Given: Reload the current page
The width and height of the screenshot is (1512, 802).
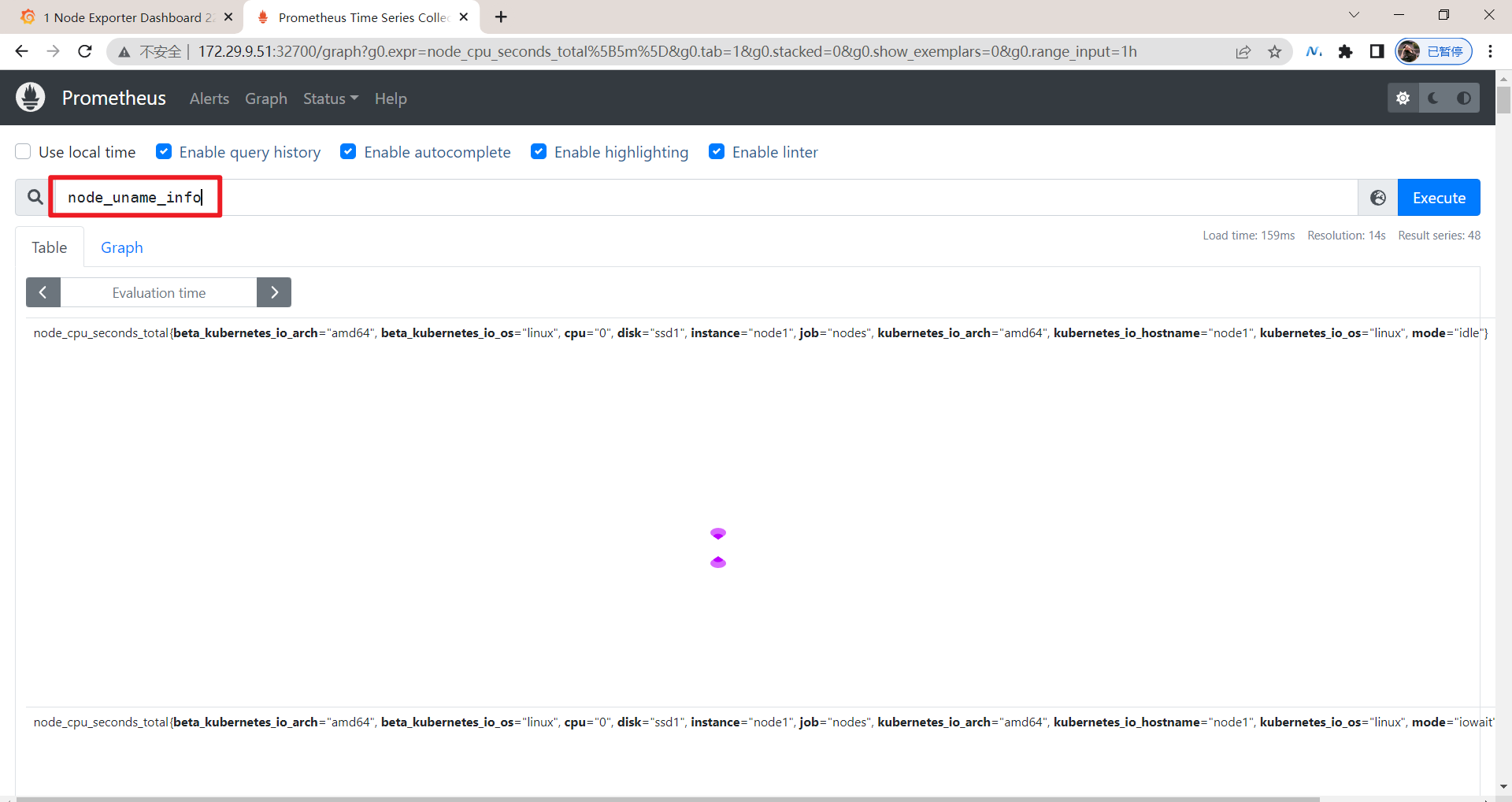Looking at the screenshot, I should [x=85, y=51].
